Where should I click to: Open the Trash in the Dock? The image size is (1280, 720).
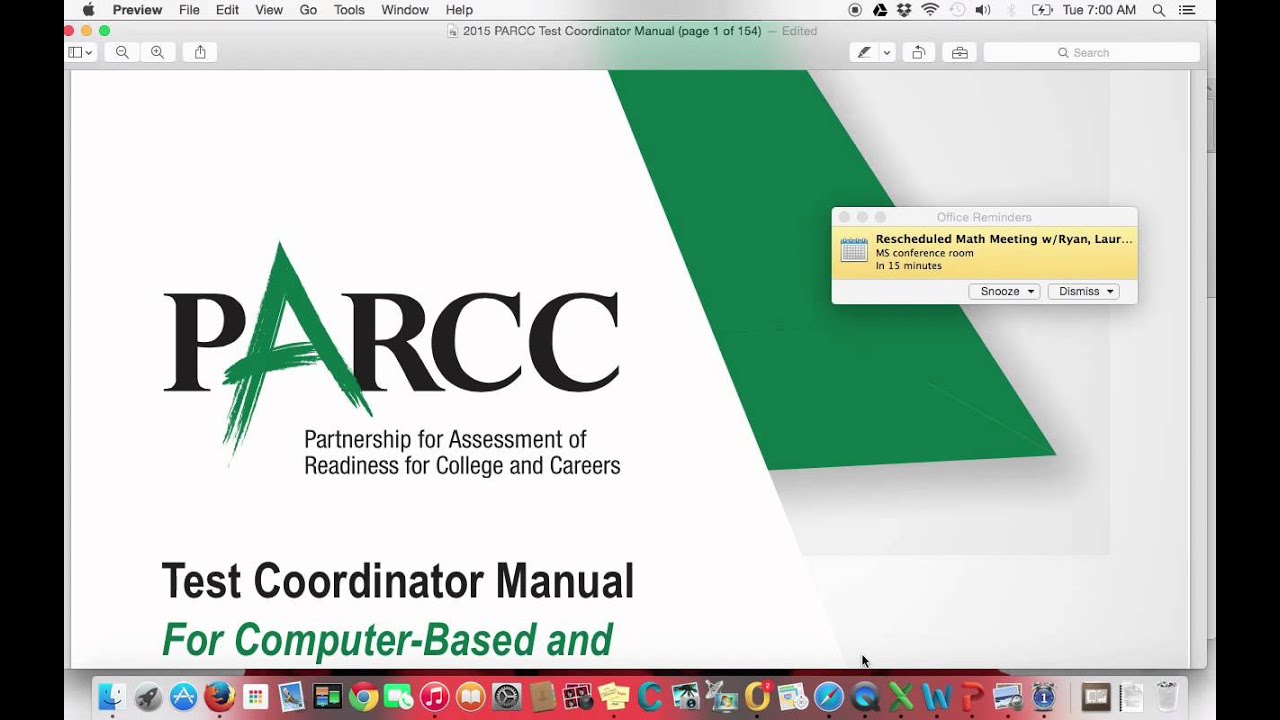click(1167, 696)
